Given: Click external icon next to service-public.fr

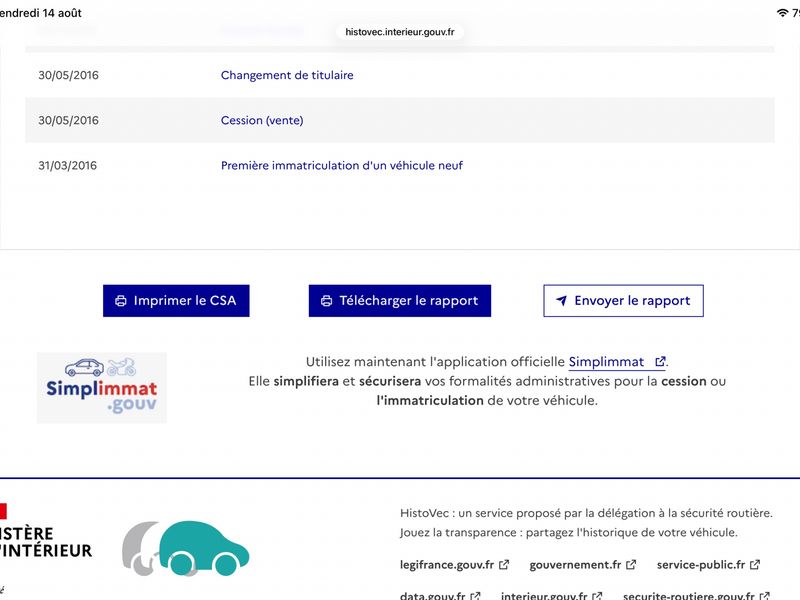Looking at the screenshot, I should (755, 565).
